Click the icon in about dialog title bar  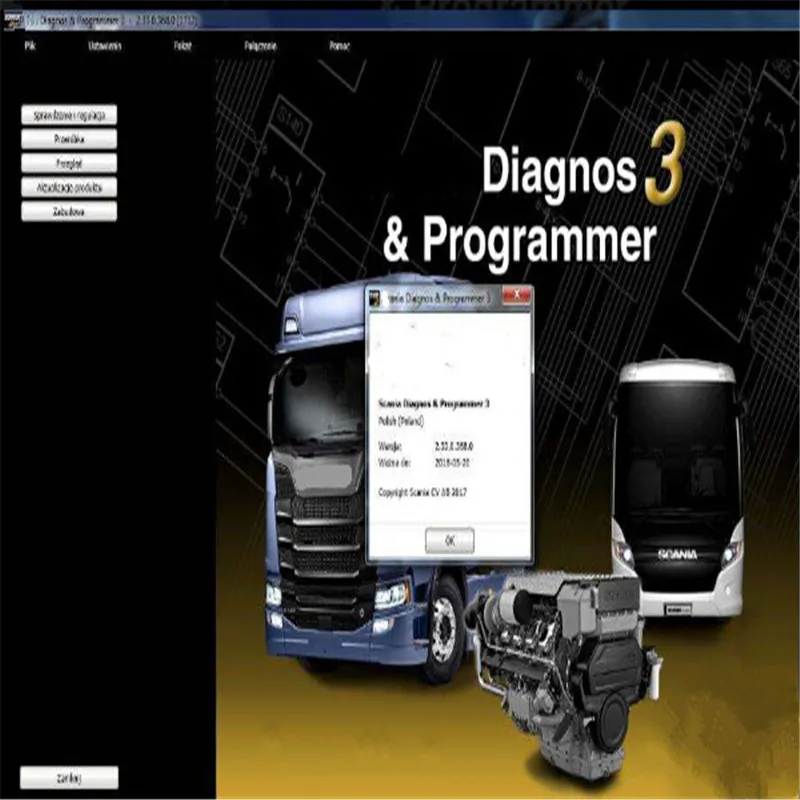[x=375, y=298]
